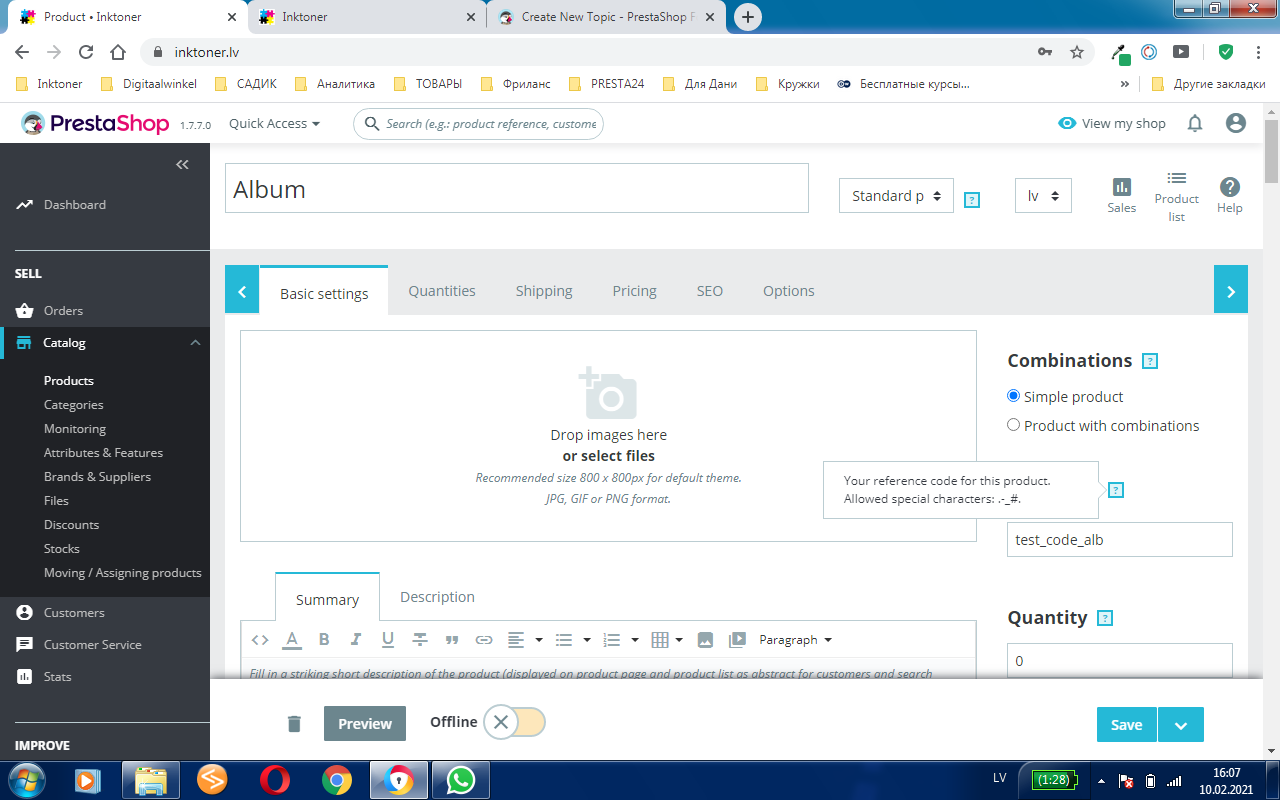The height and width of the screenshot is (800, 1280).
Task: Click the help icon beside product type
Action: (972, 200)
